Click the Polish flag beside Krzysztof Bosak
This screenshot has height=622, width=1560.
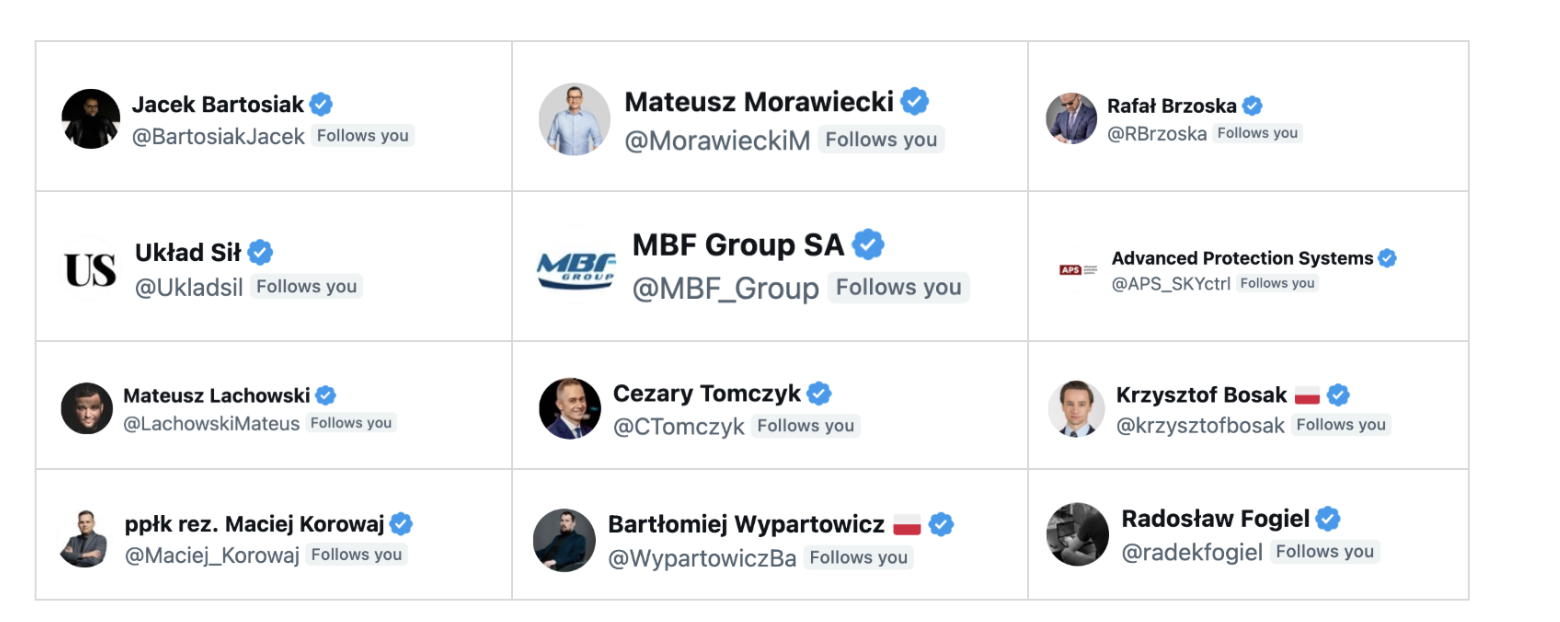(1307, 395)
